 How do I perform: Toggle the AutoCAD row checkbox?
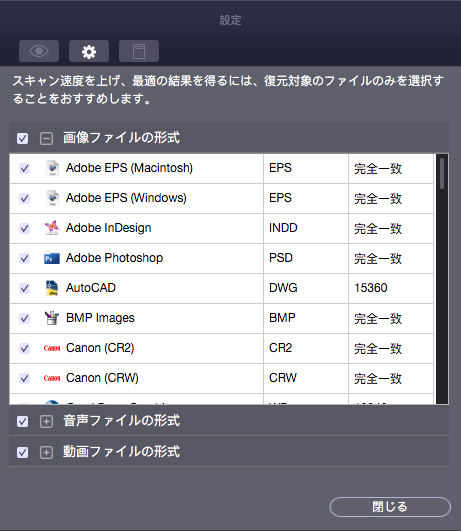click(x=24, y=288)
